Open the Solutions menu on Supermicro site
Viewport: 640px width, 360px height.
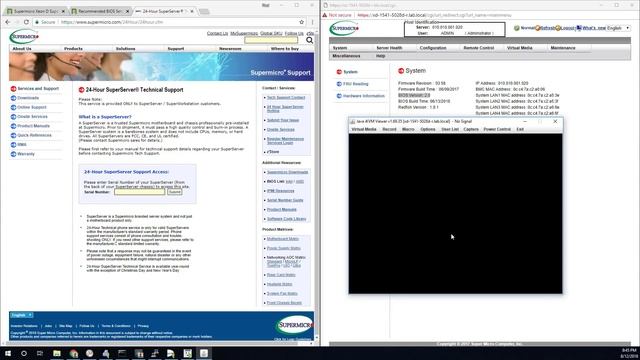(x=125, y=49)
